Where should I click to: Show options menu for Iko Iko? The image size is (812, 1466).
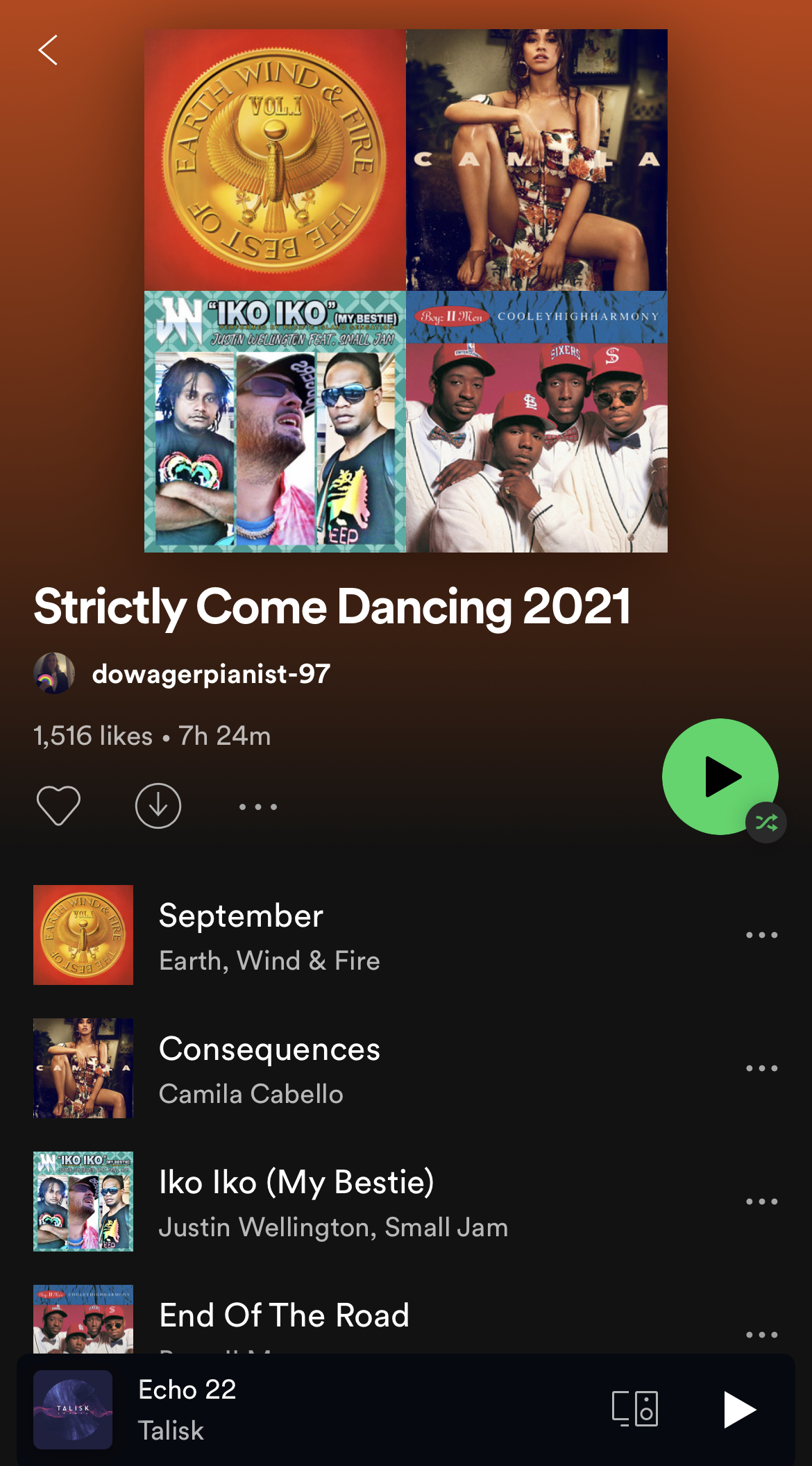[761, 1202]
